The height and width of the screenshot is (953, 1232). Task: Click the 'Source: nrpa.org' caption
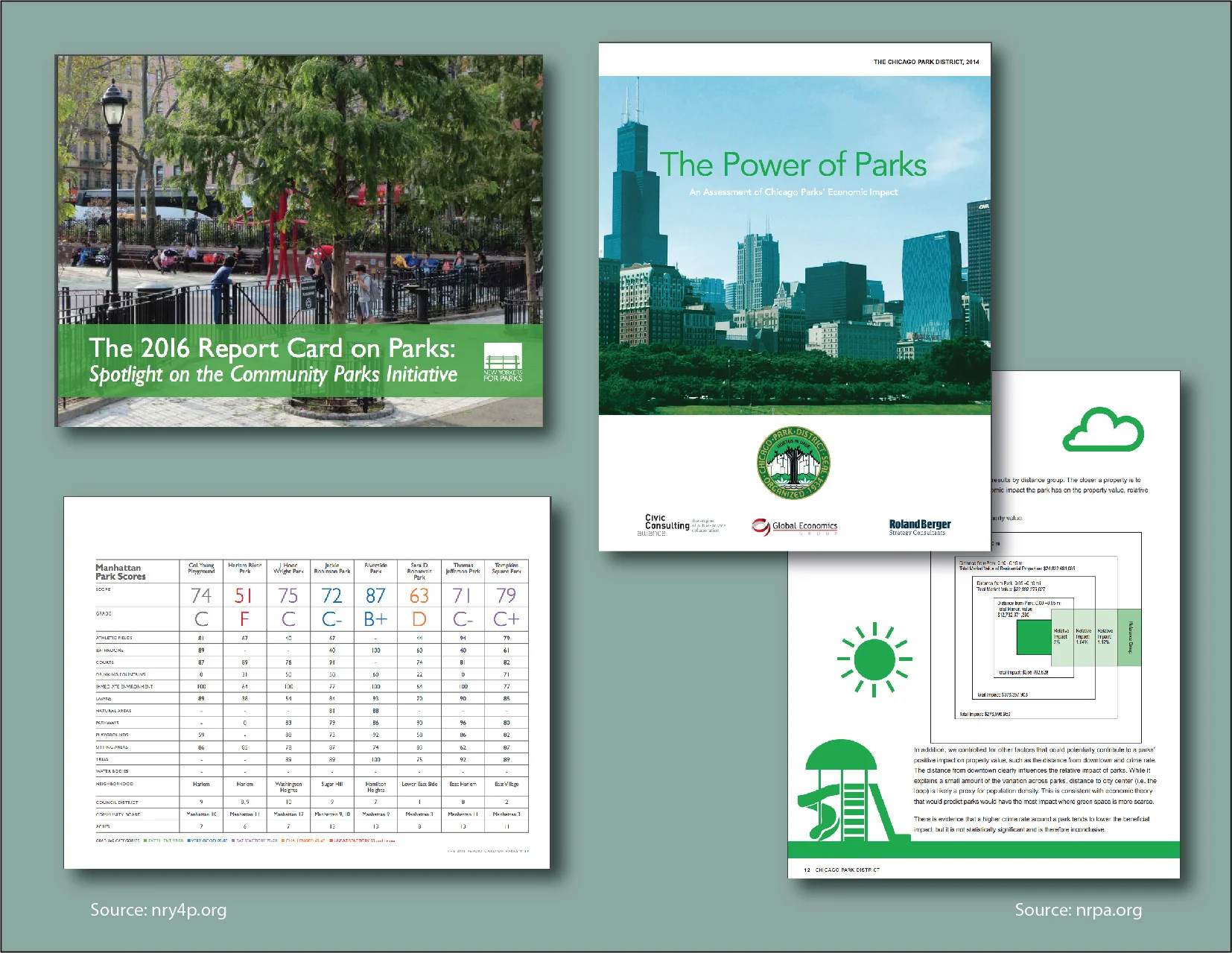point(1078,910)
